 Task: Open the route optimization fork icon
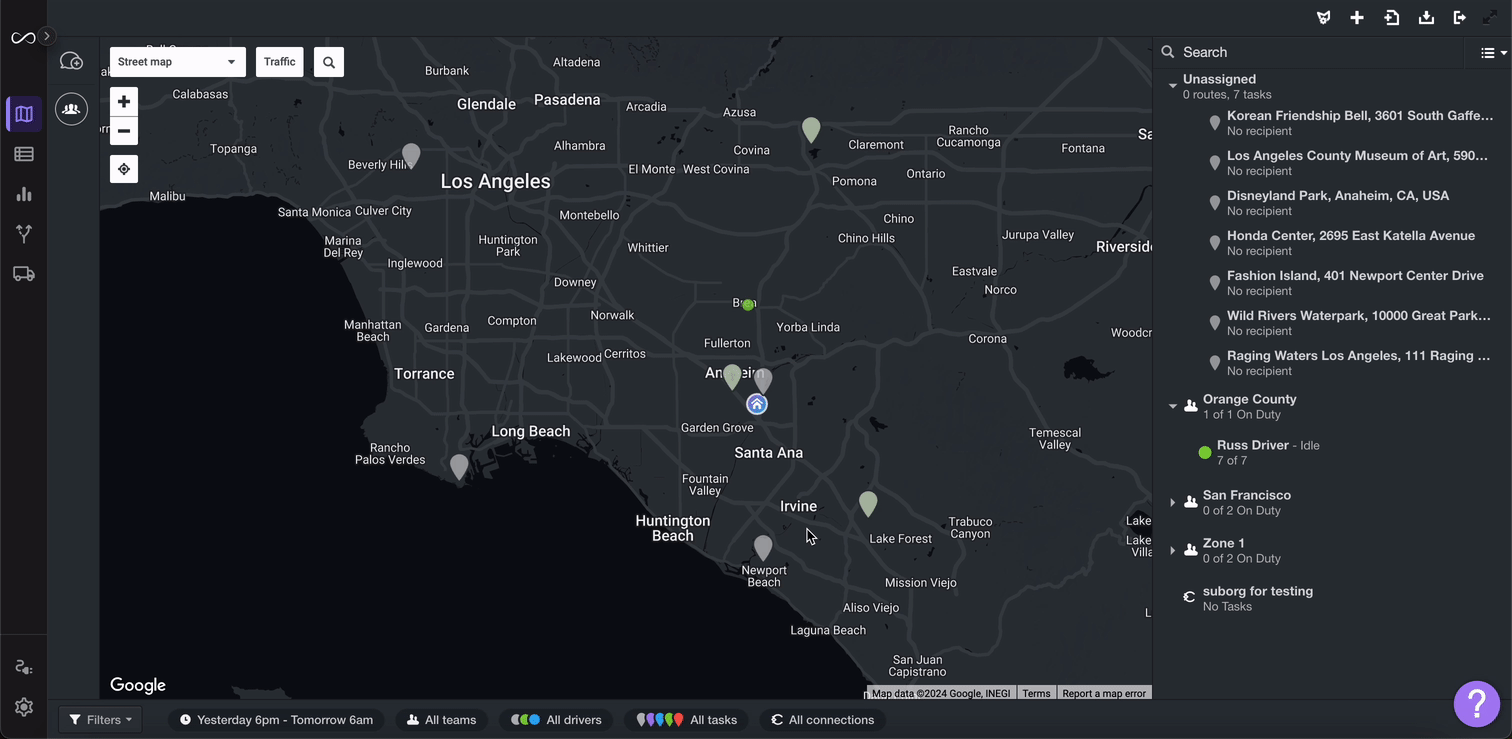[24, 234]
